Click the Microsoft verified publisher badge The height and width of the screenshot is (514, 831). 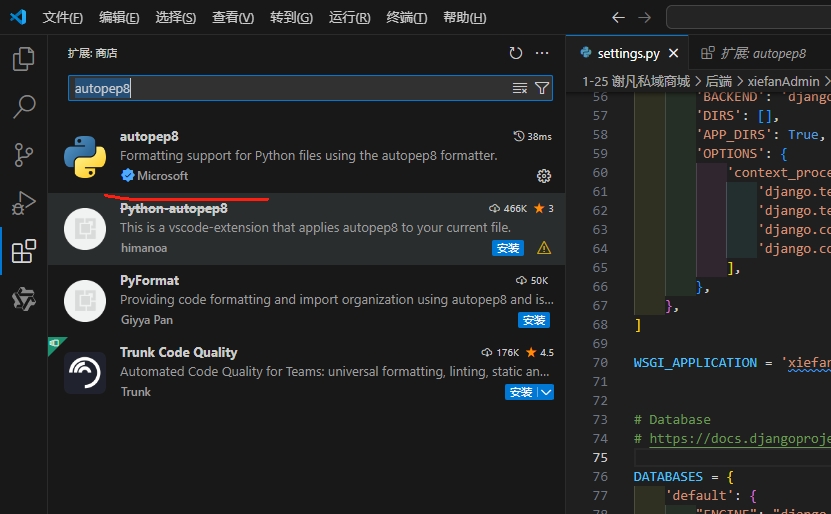point(127,175)
